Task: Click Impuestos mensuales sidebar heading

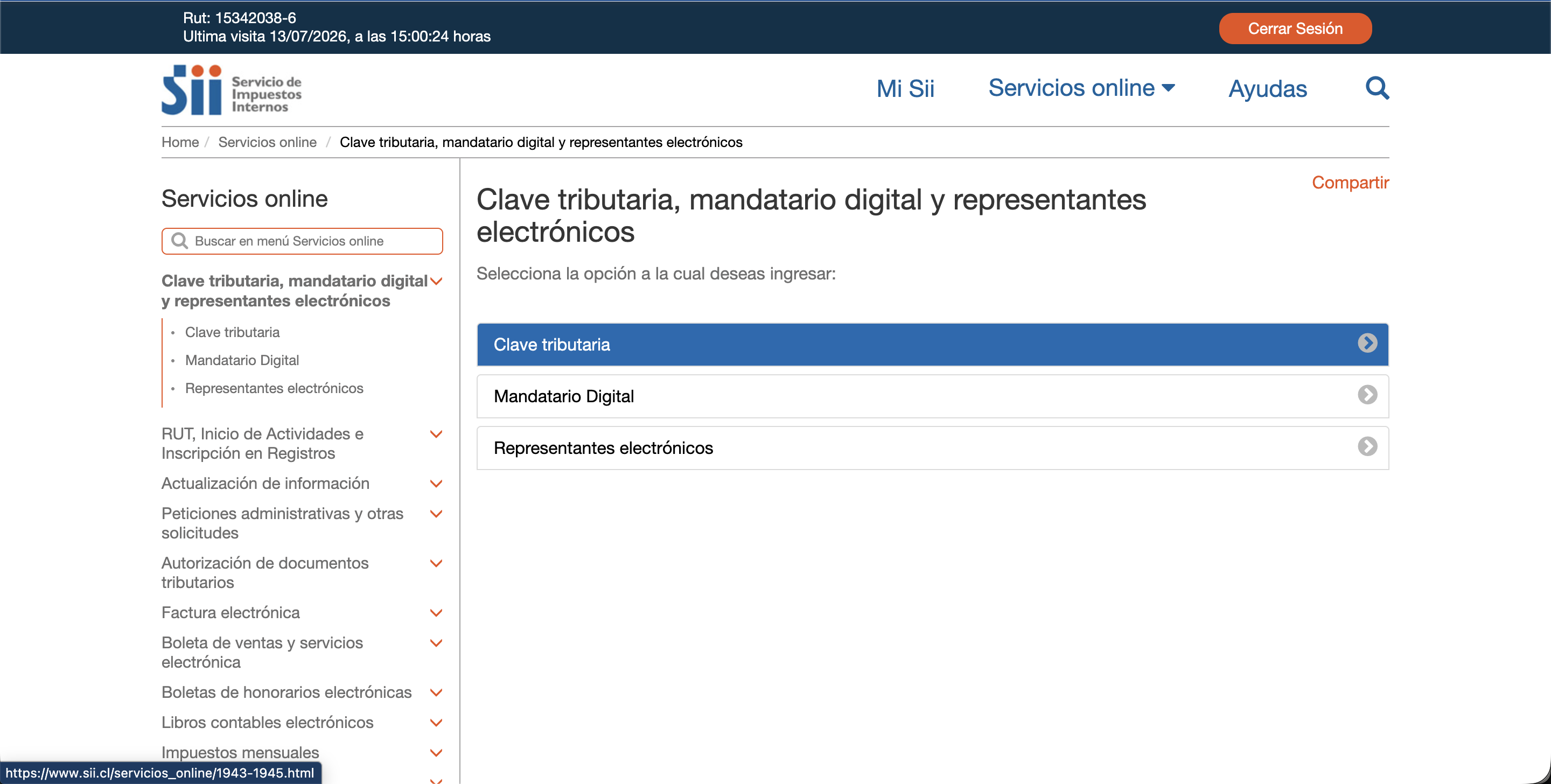Action: tap(240, 753)
